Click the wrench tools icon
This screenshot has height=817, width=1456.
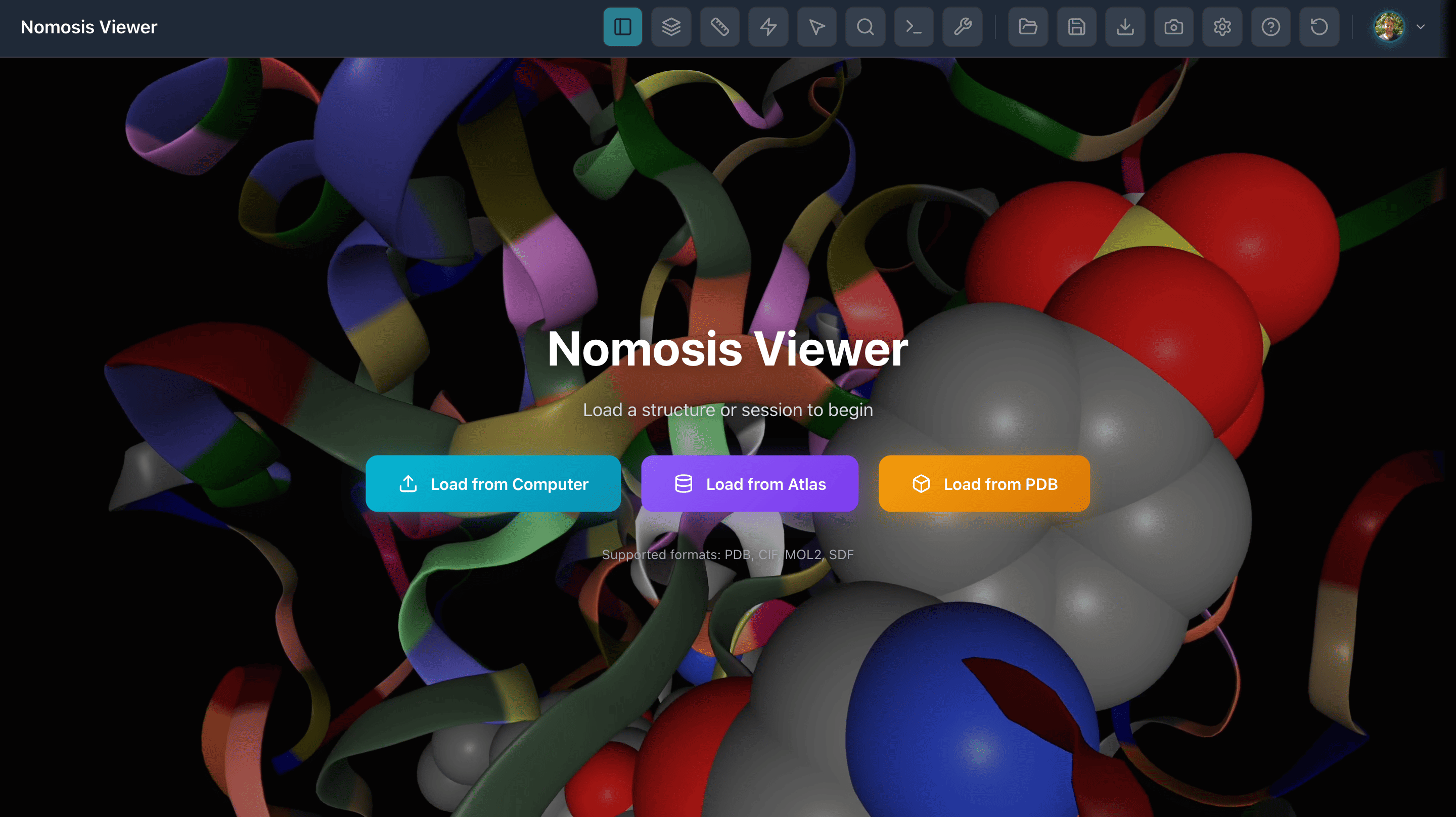pyautogui.click(x=962, y=27)
